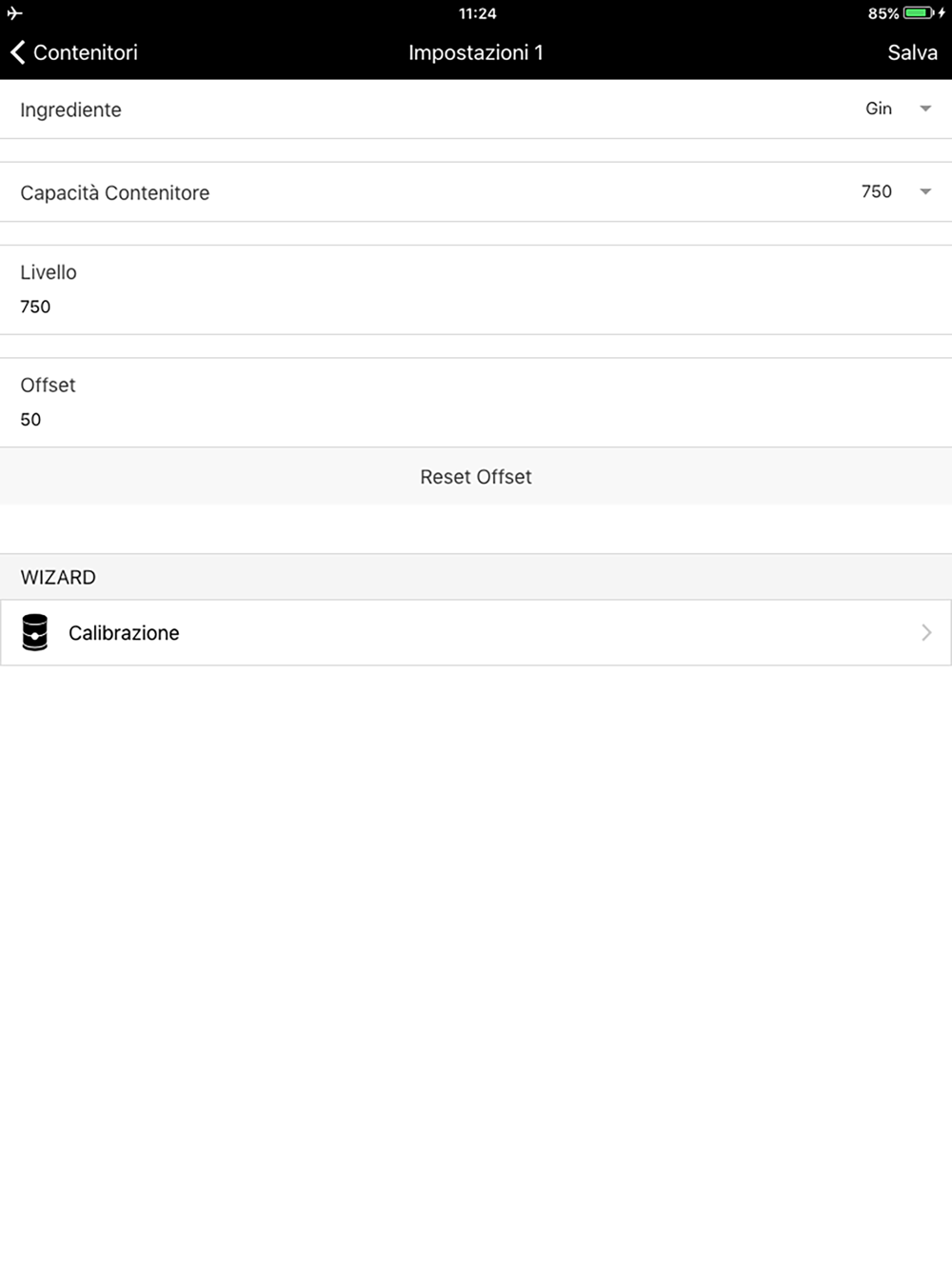The height and width of the screenshot is (1270, 952).
Task: Edit the Livello value 750
Action: click(x=35, y=307)
